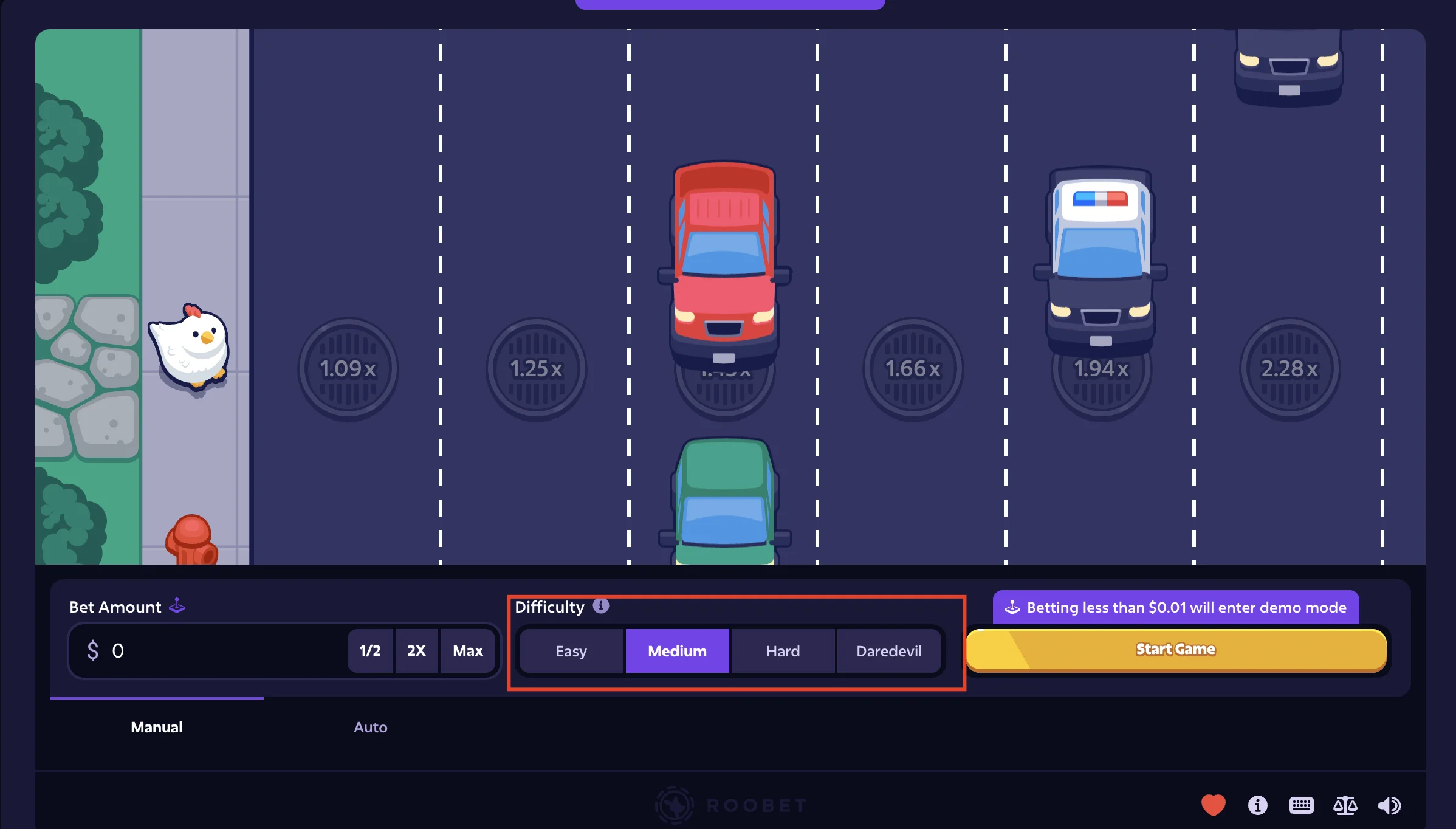The height and width of the screenshot is (829, 1456).
Task: Click the demo mode notice banner
Action: pyautogui.click(x=1176, y=607)
